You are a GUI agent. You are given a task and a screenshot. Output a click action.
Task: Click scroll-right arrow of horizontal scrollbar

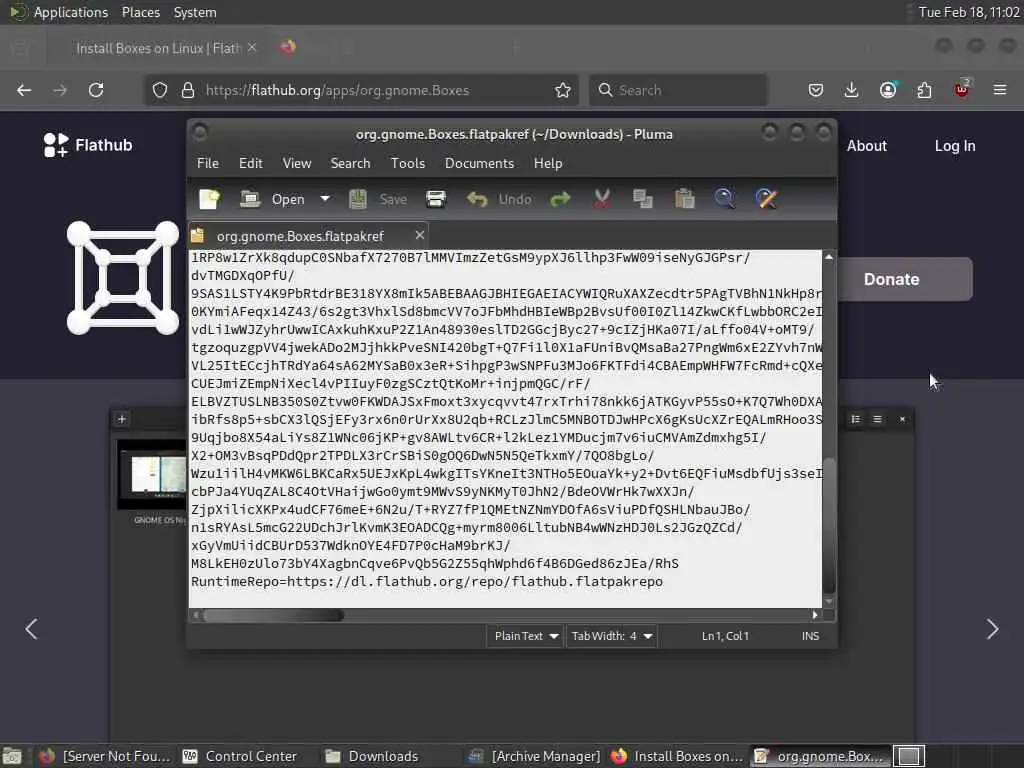(814, 615)
